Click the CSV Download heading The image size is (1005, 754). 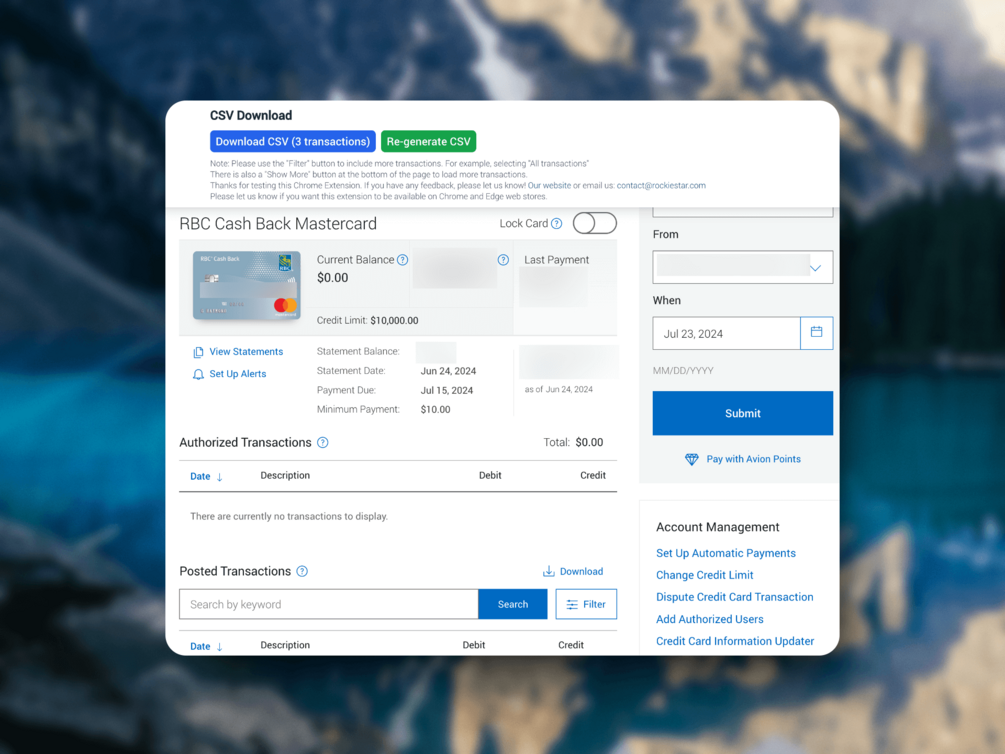[x=251, y=115]
